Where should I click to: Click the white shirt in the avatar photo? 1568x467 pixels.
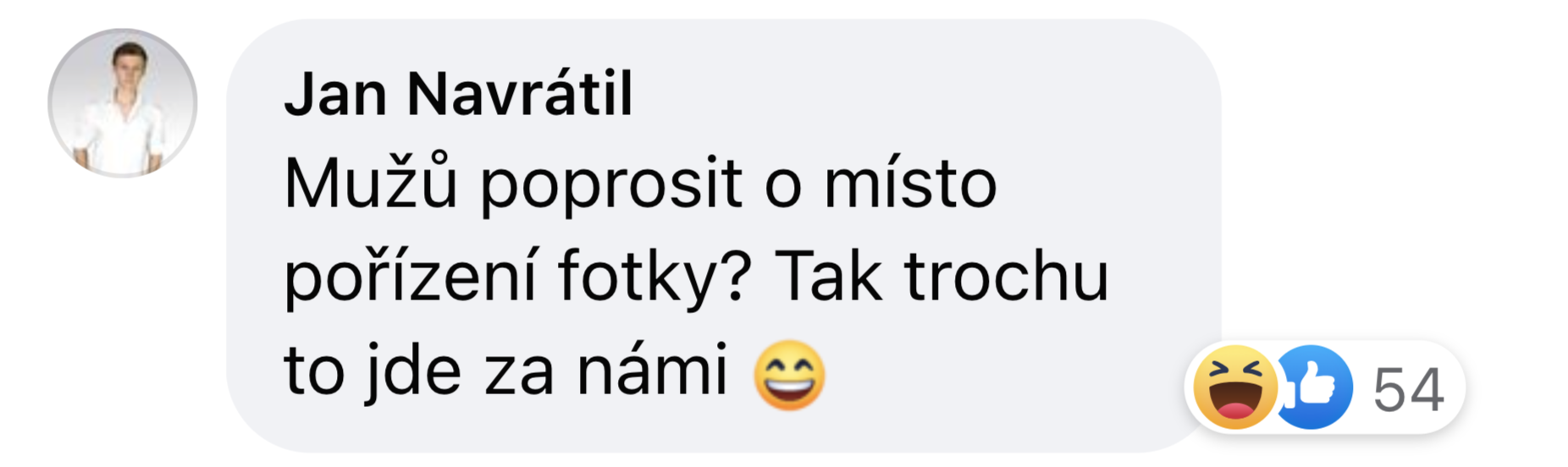point(123,131)
